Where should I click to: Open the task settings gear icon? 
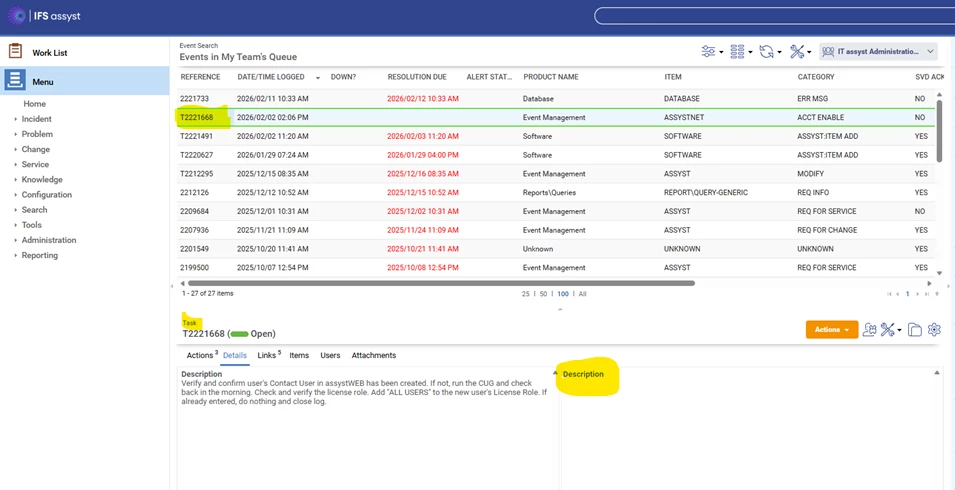[934, 330]
